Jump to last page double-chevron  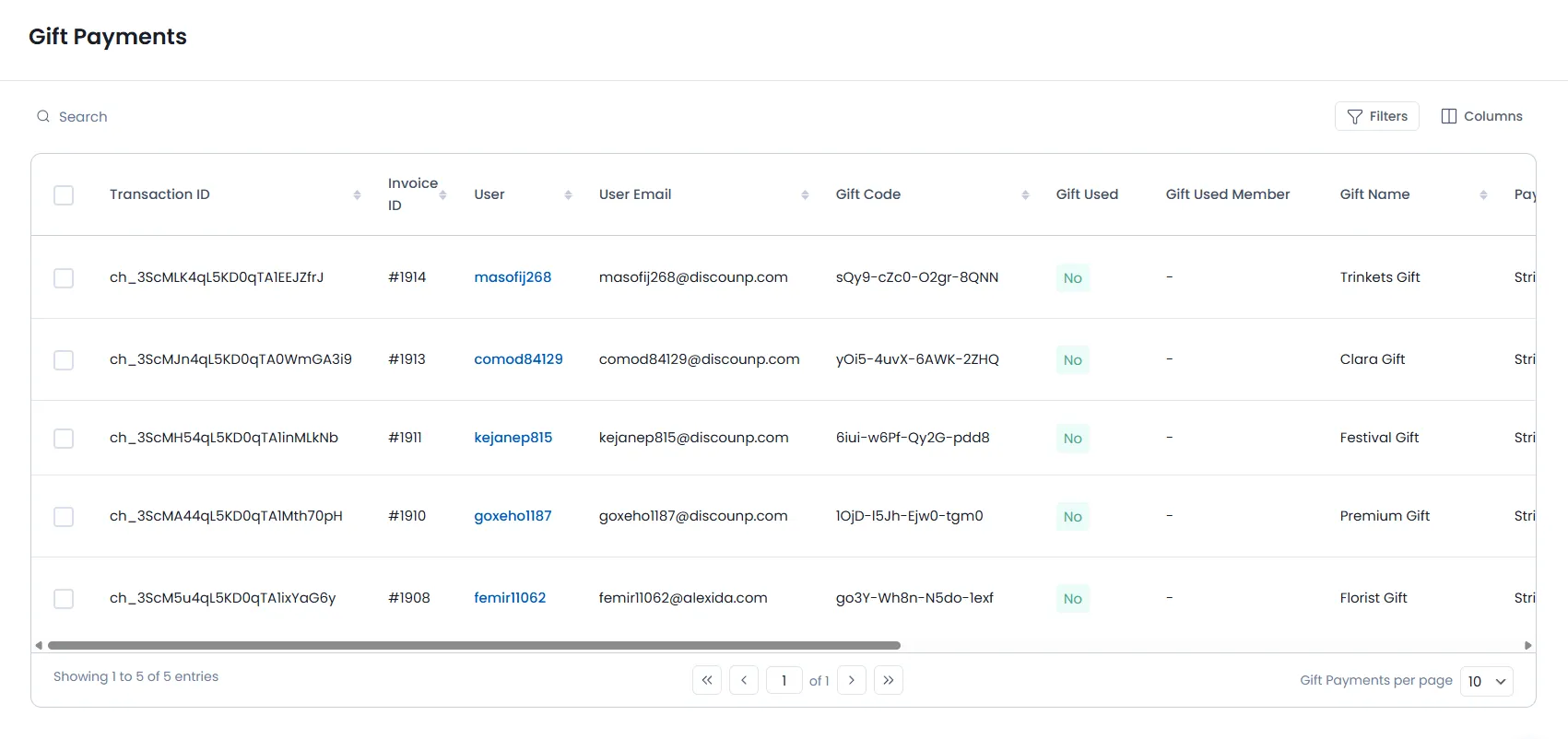tap(888, 680)
